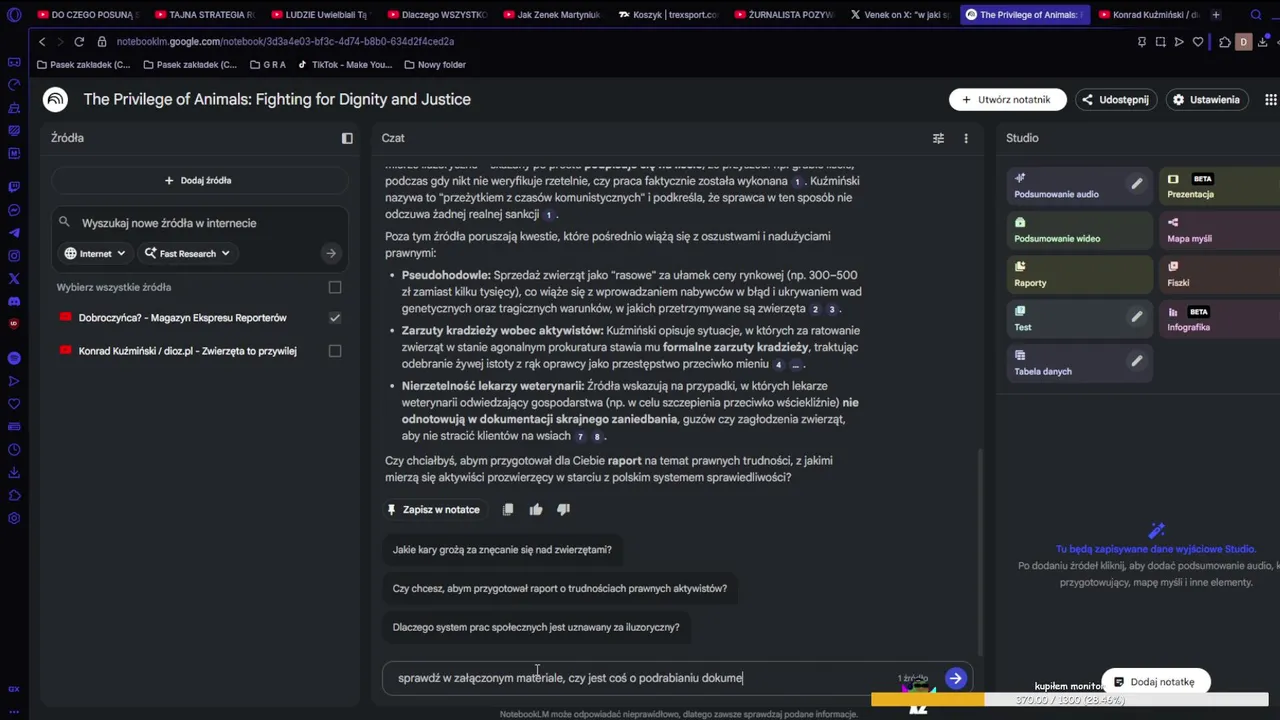Open chat configuration sliders icon
Screen dimensions: 1280x720
coord(938,138)
